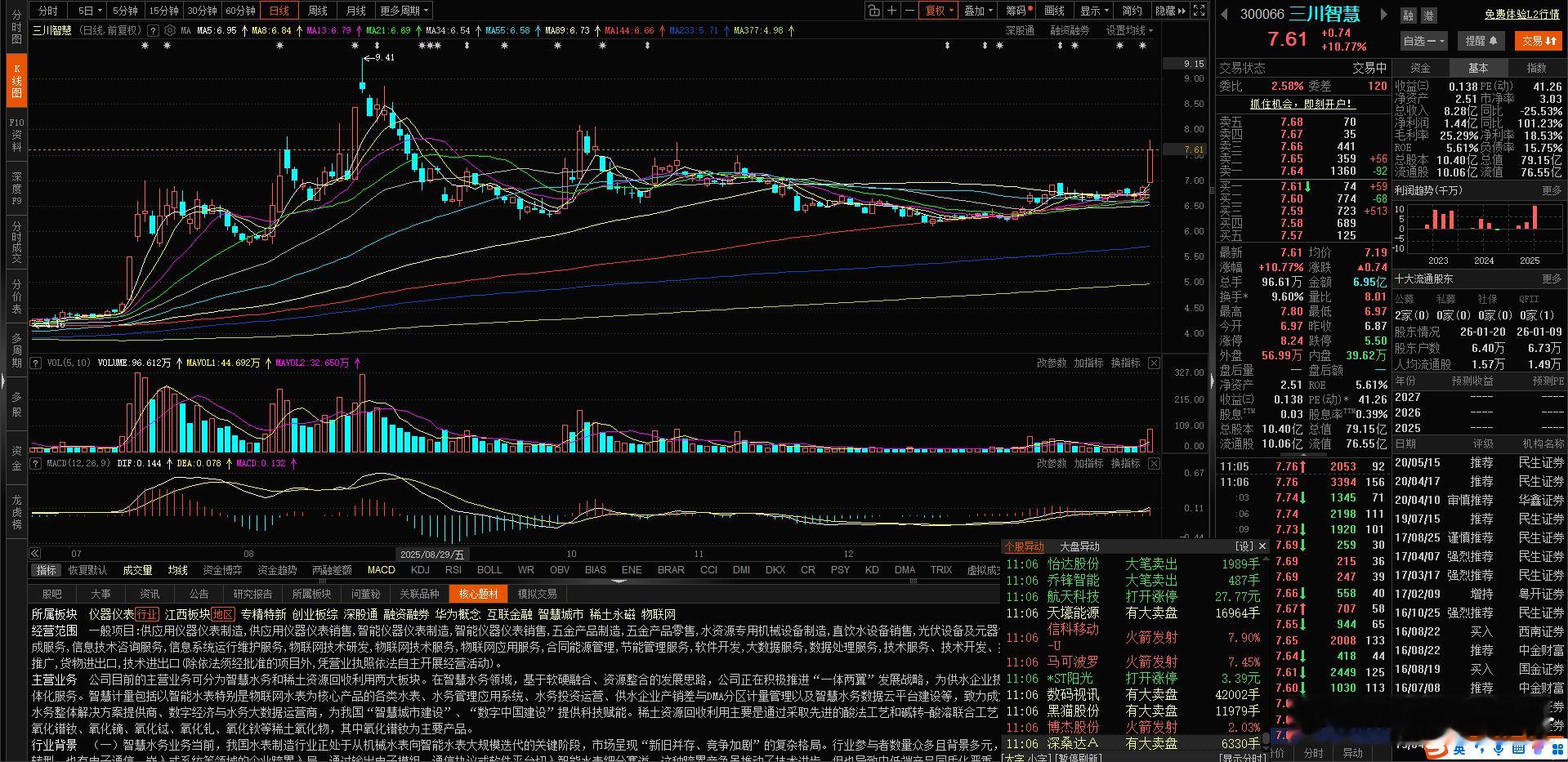The image size is (1568, 762).
Task: Open 分时成交 sidebar item
Action: pos(16,242)
